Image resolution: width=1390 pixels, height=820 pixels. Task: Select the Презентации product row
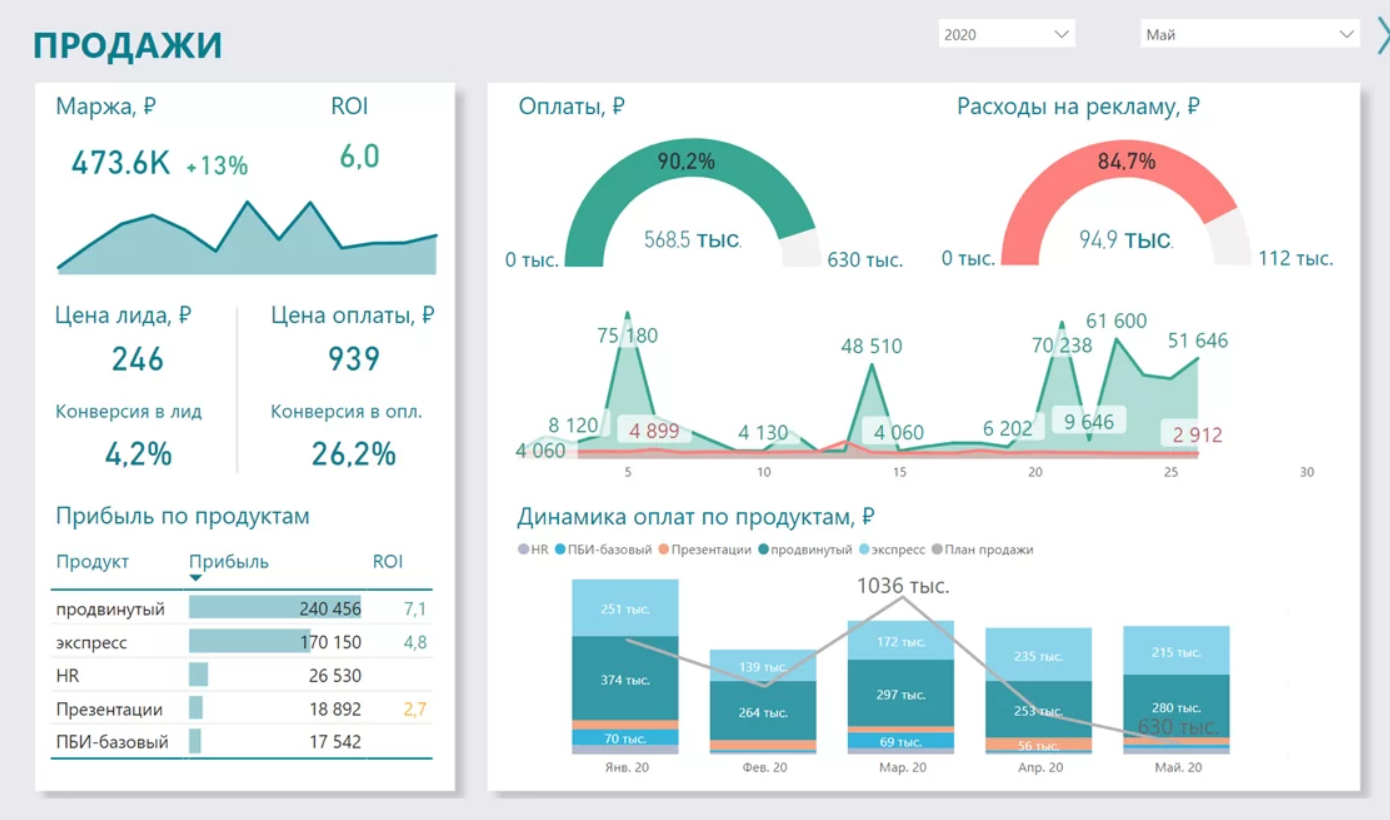pyautogui.click(x=242, y=709)
